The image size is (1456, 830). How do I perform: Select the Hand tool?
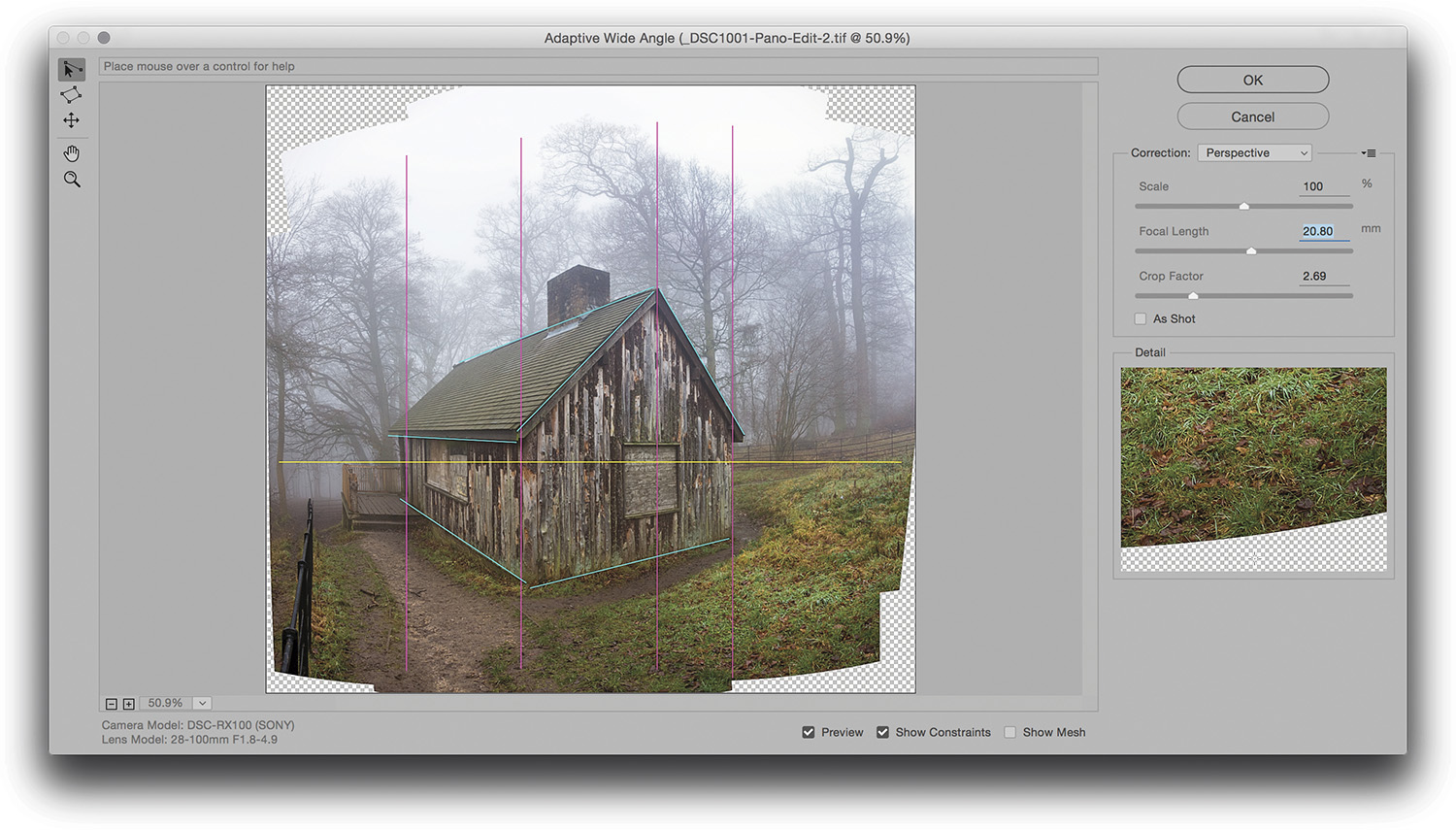pos(71,153)
